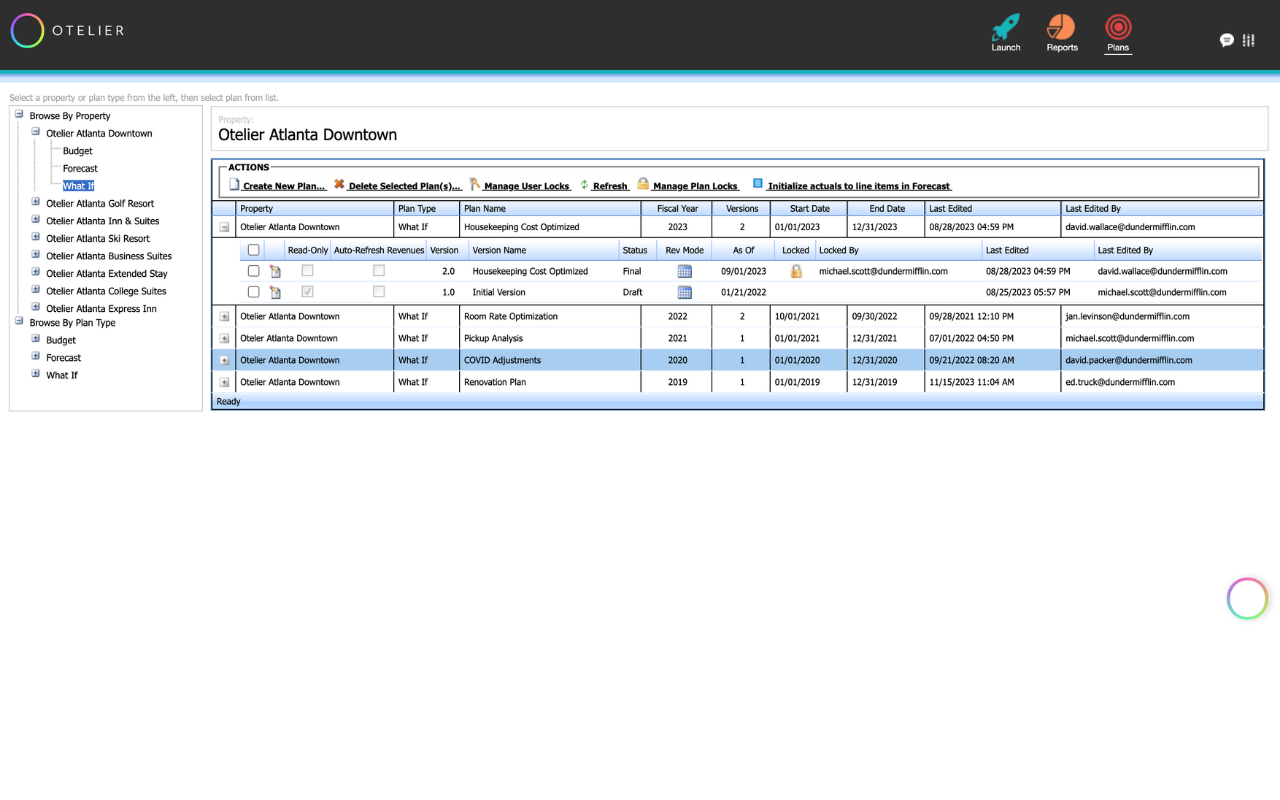Open the settings sliders icon in header
This screenshot has height=800, width=1280.
pos(1248,40)
